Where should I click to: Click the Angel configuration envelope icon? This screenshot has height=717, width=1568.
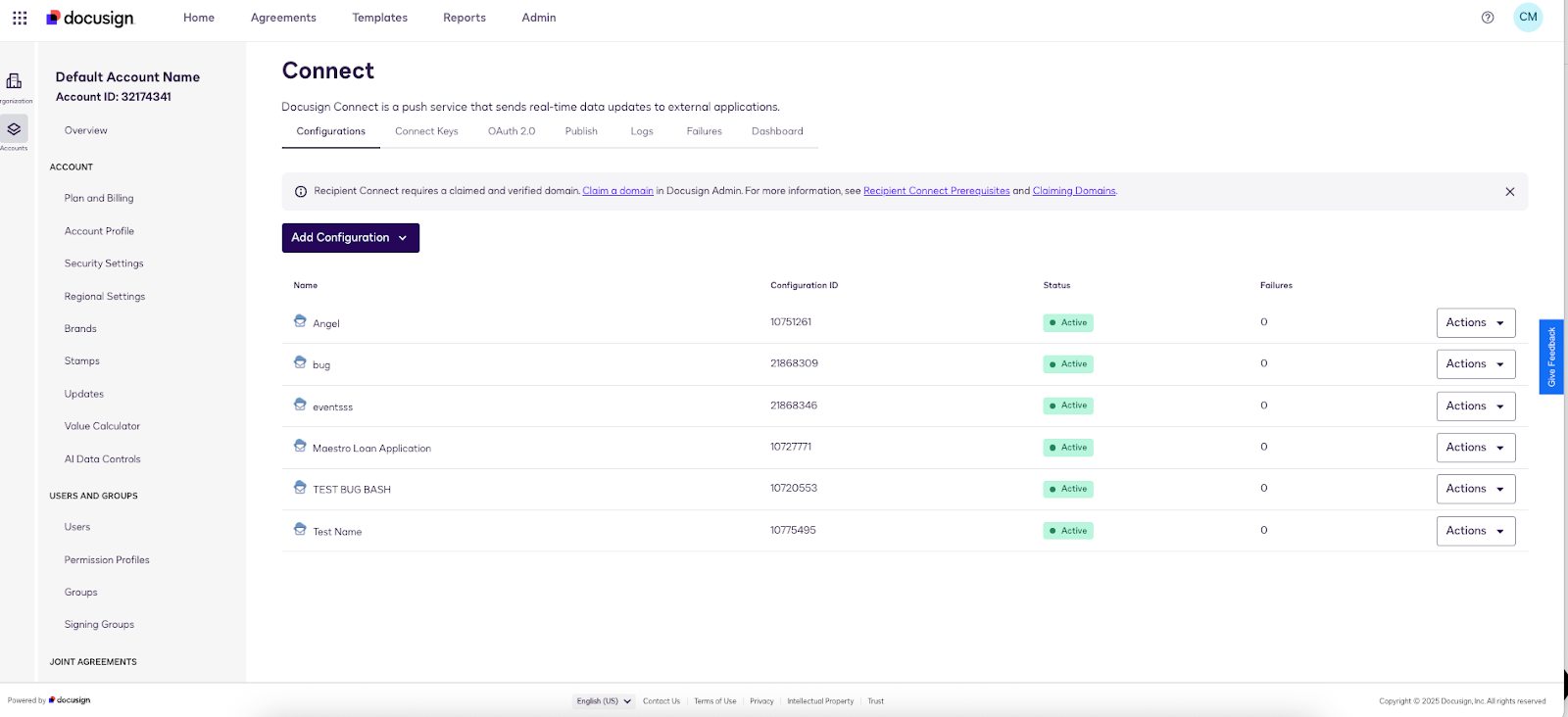click(300, 321)
